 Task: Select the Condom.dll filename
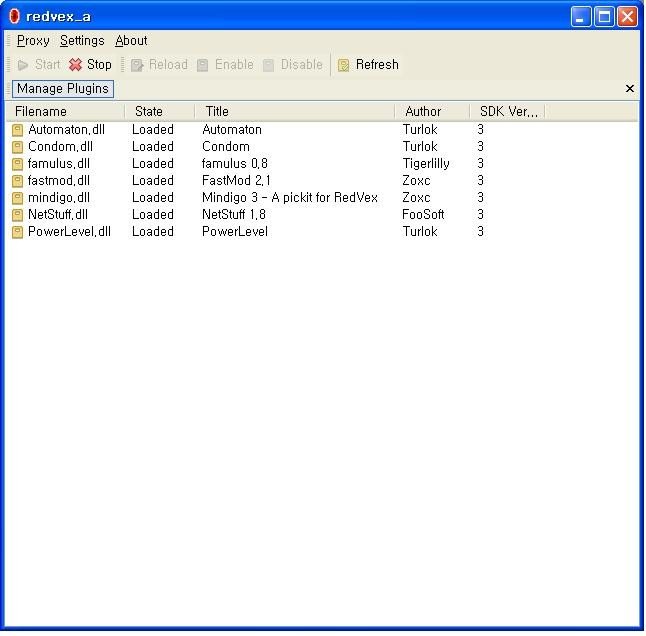click(60, 147)
